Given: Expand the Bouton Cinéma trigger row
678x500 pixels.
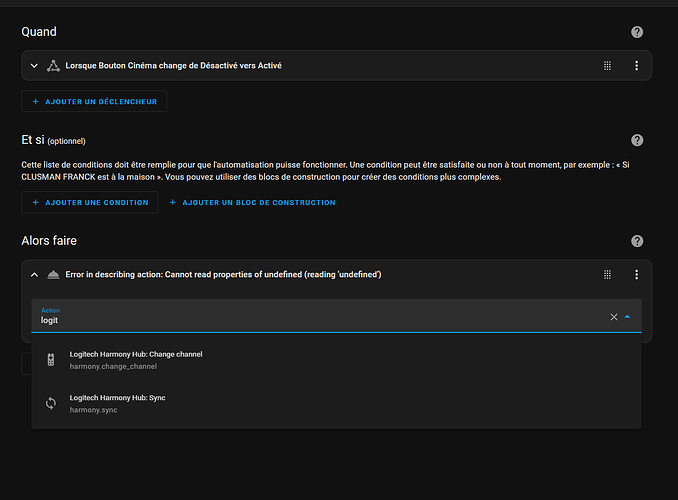Looking at the screenshot, I should pos(34,66).
